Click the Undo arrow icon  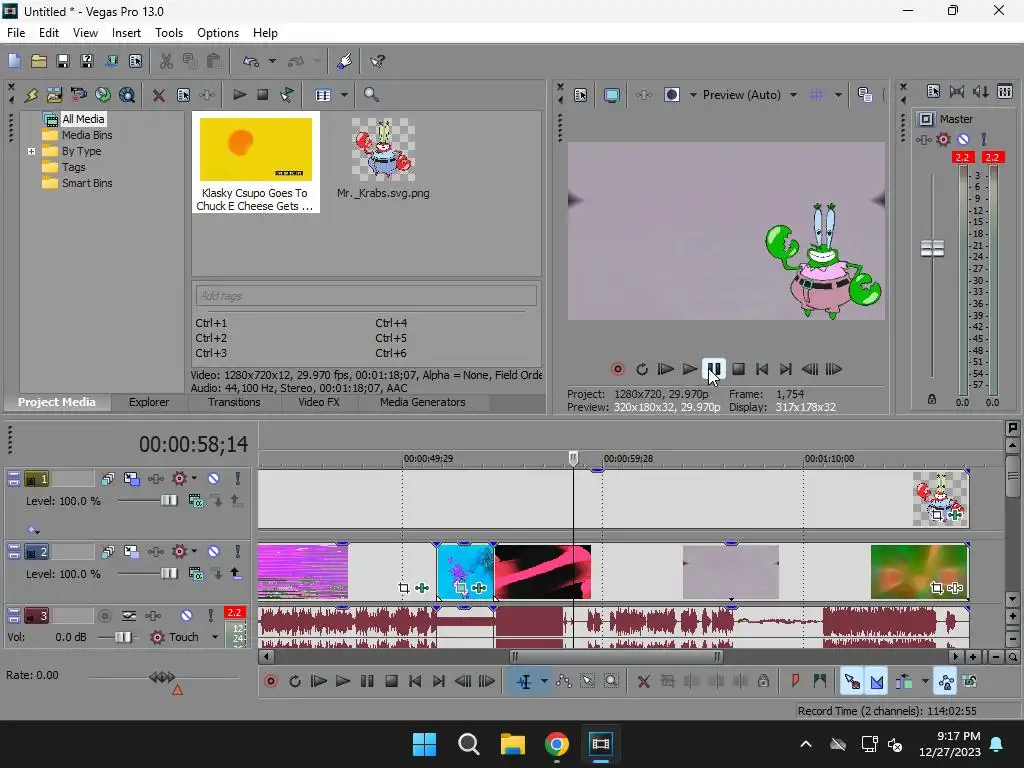tap(251, 61)
